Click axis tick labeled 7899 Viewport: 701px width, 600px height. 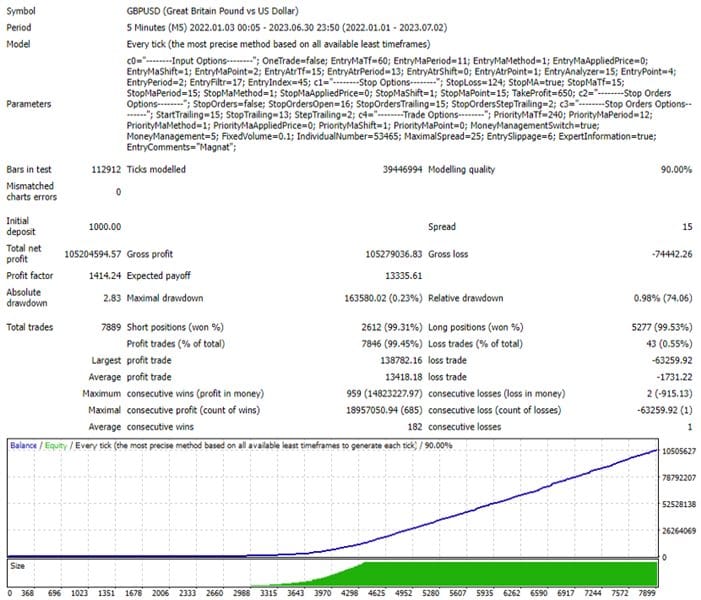pos(646,593)
